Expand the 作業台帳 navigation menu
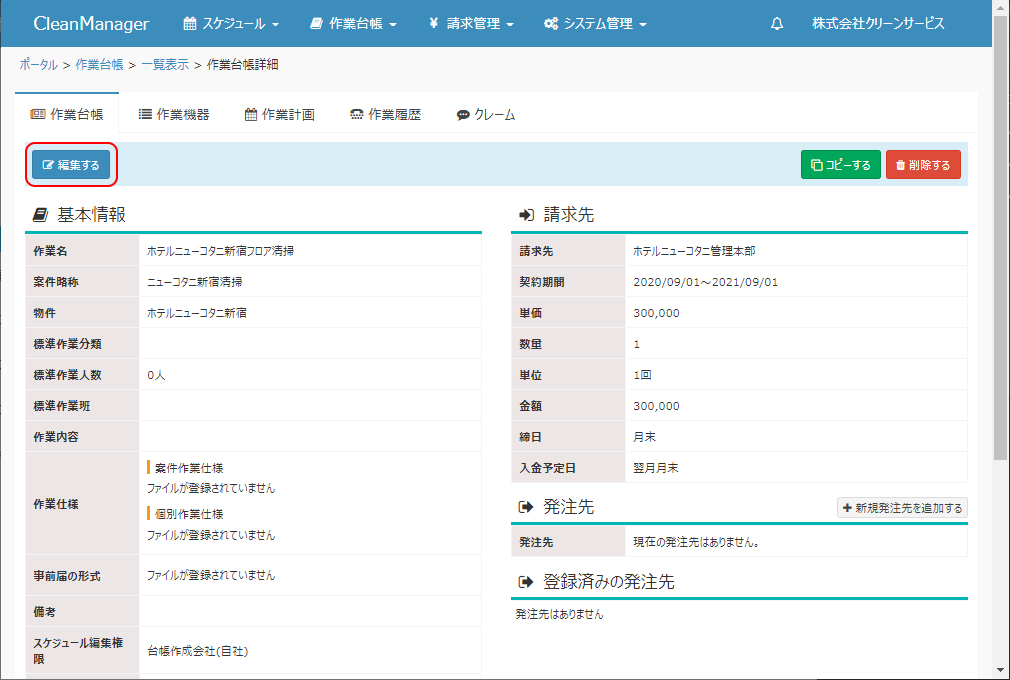The image size is (1010, 680). coord(353,24)
